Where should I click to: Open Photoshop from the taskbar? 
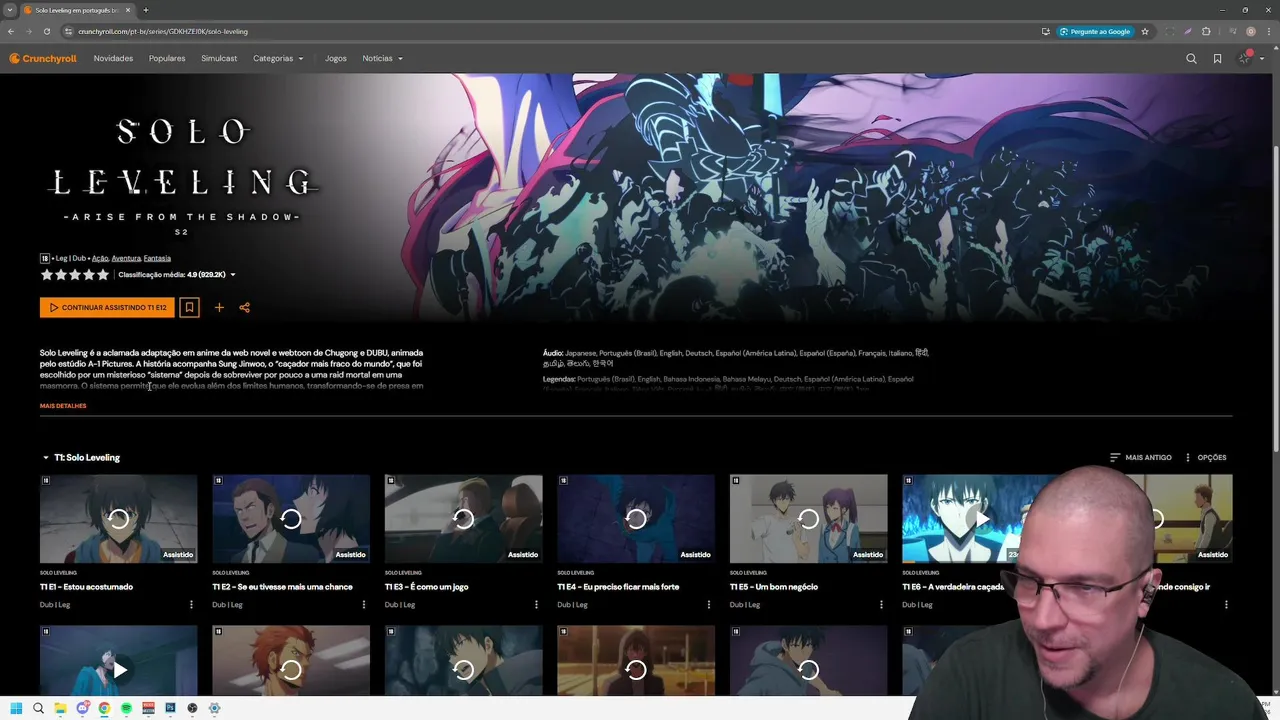[x=170, y=708]
